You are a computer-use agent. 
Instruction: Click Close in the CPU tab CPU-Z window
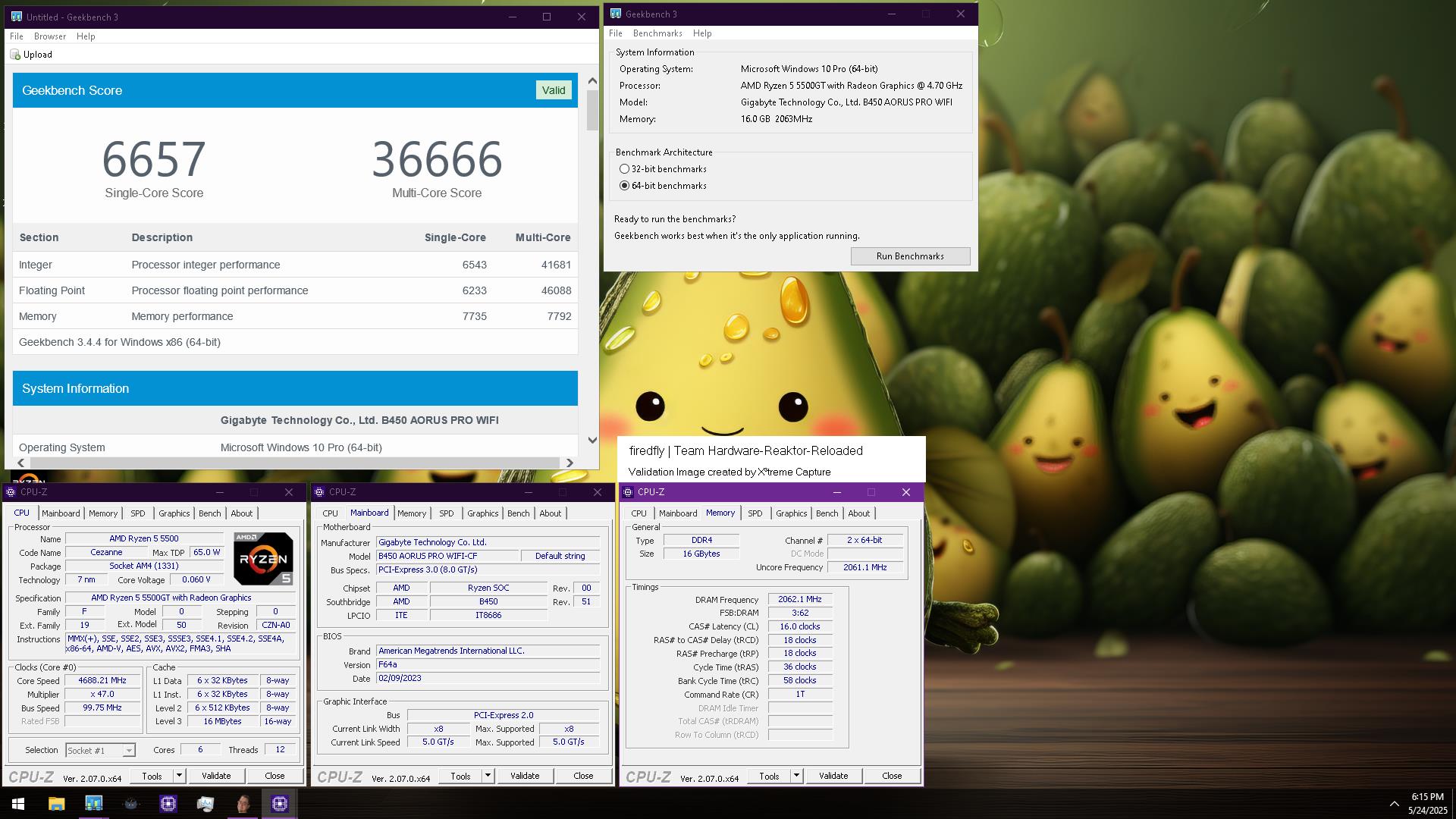(275, 776)
